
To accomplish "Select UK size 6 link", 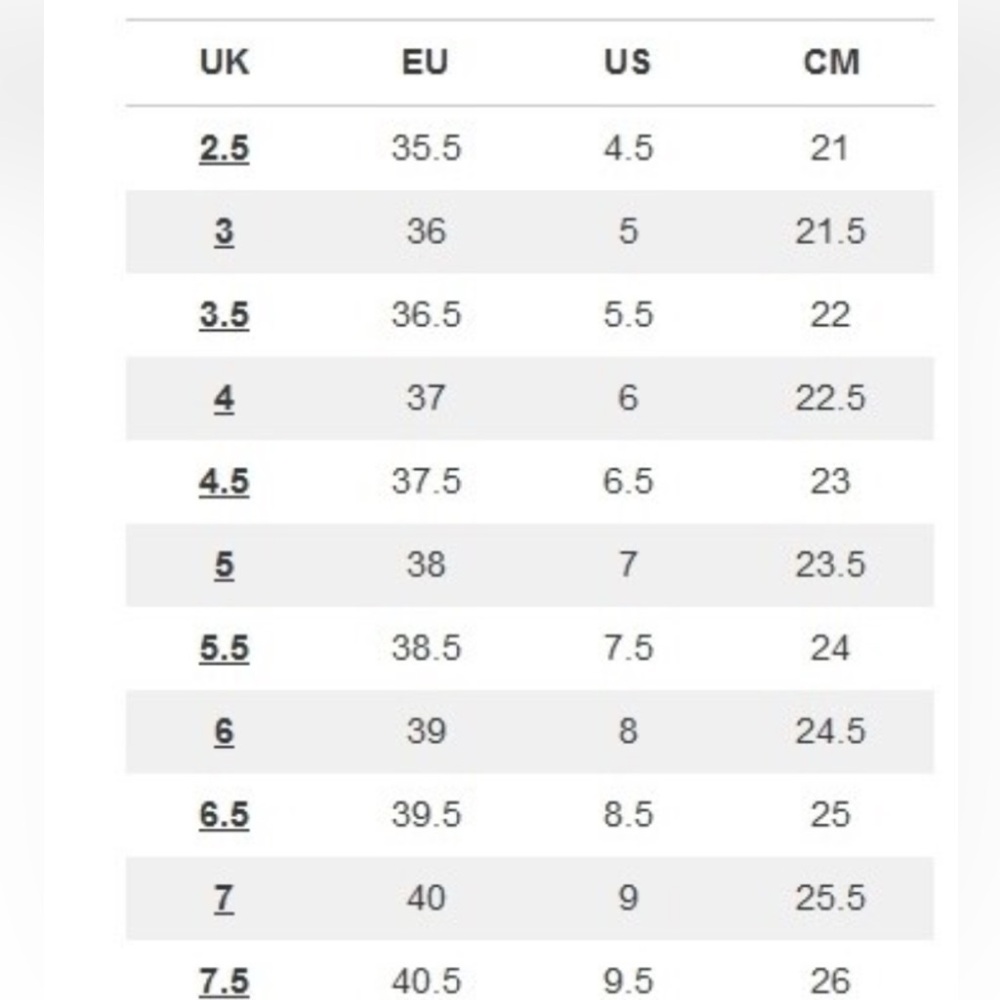I will [224, 732].
